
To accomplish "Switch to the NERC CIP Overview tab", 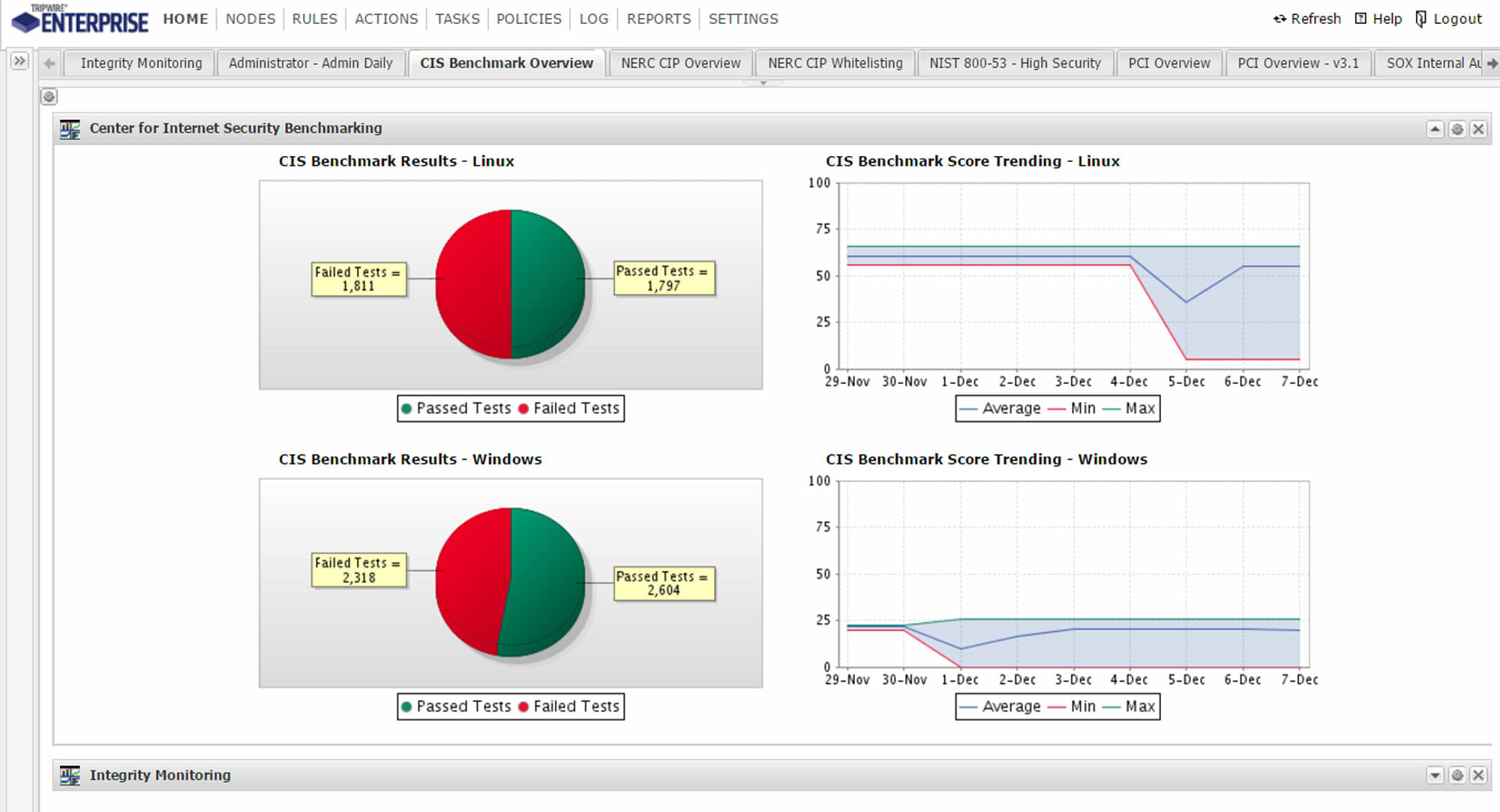I will tap(679, 63).
